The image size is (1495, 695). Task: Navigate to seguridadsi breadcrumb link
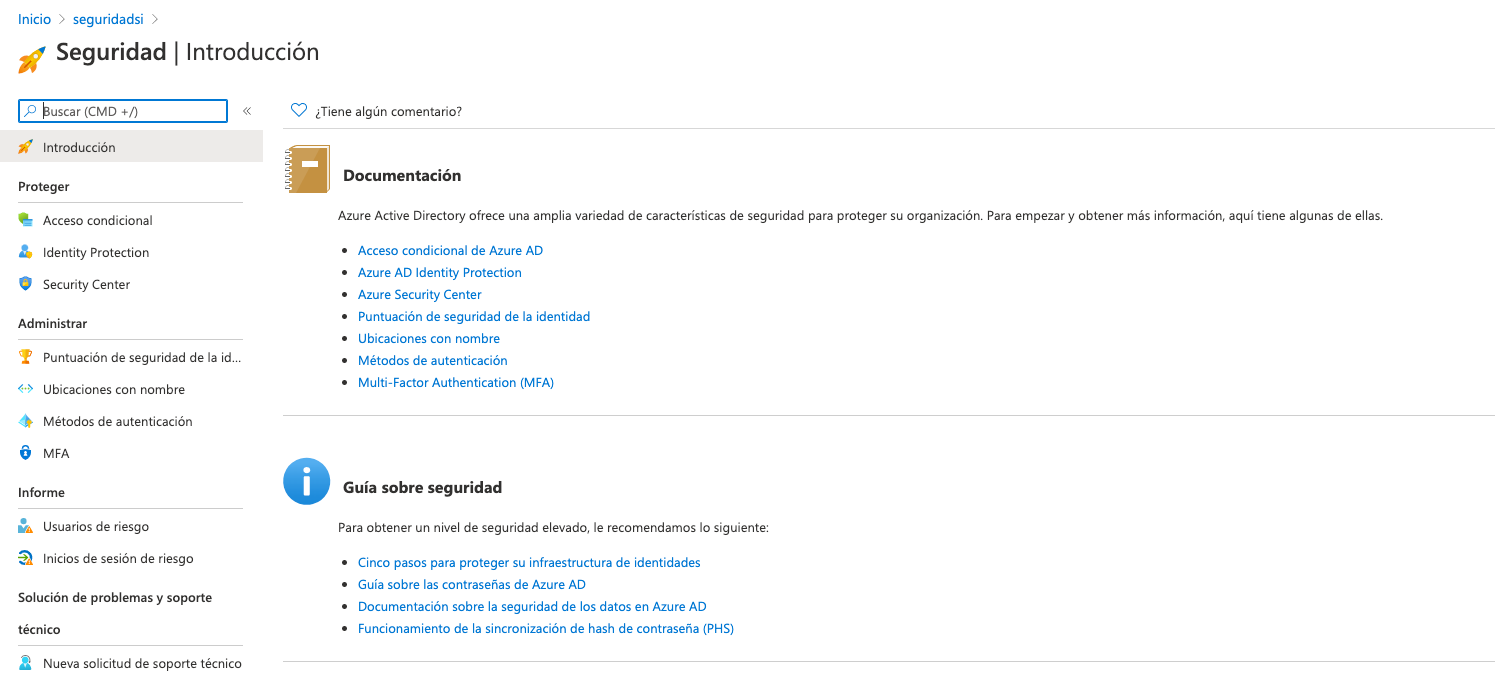click(108, 19)
